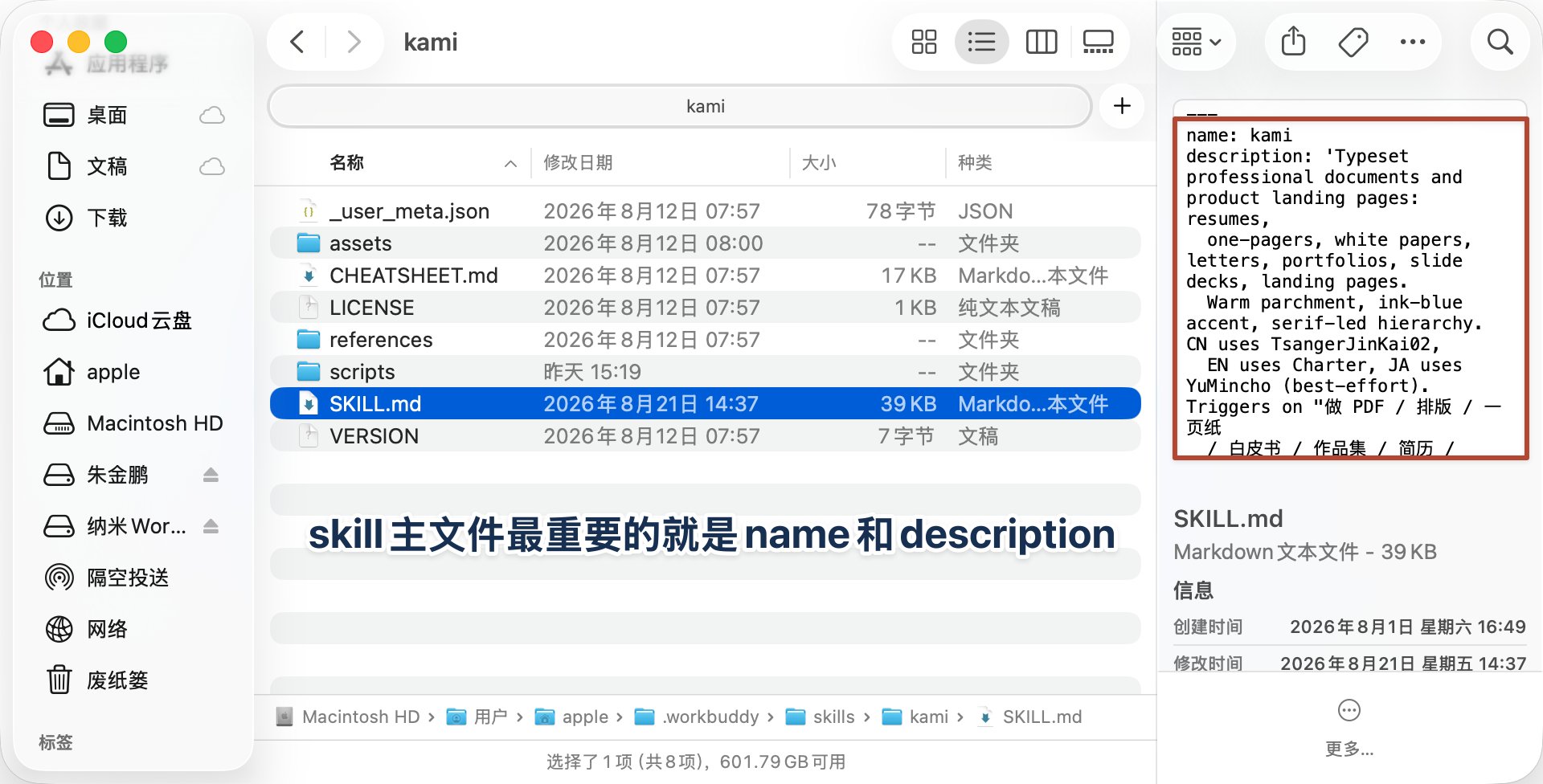Select the SKILL.md file row
Viewport: 1543px width, 784px height.
point(705,404)
